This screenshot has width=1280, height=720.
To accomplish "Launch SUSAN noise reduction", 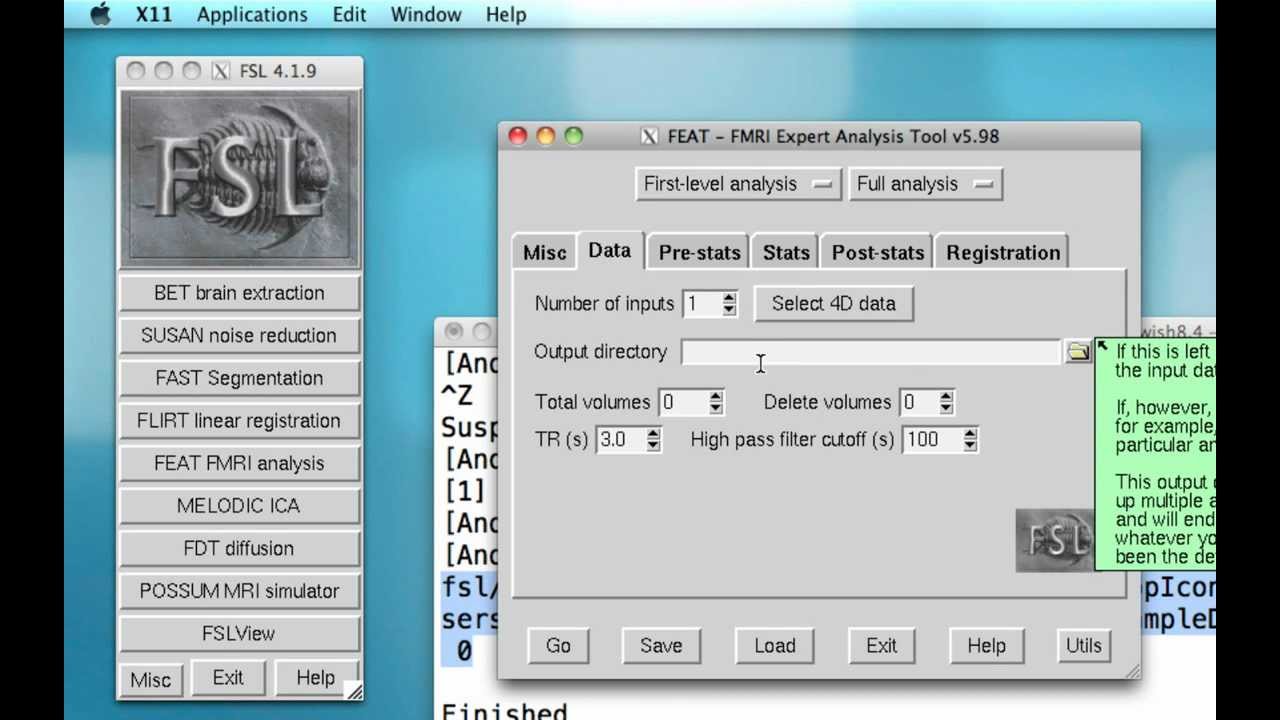I will point(239,336).
